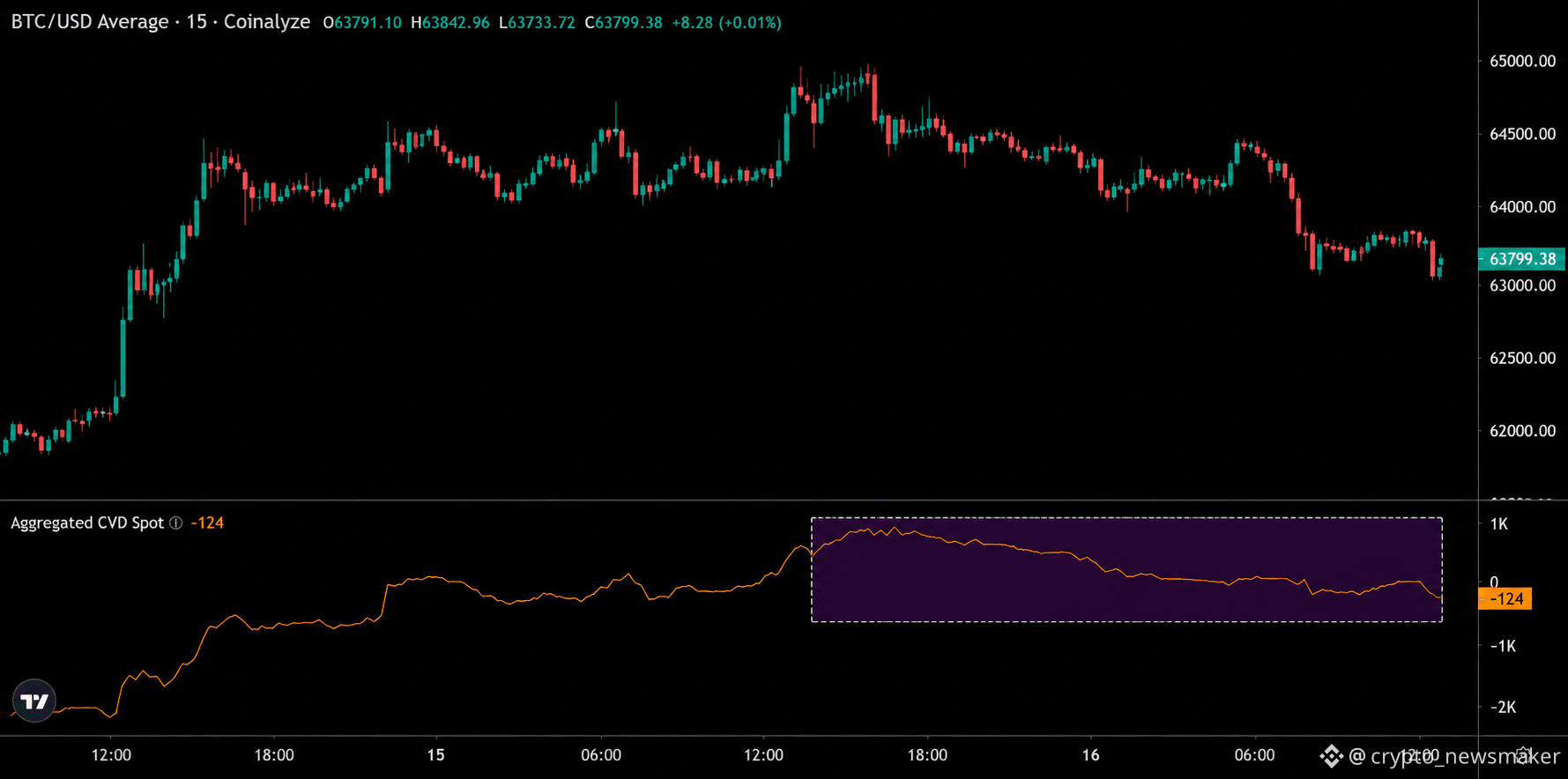
Task: Click the 65000.00 price axis label
Action: pos(1522,62)
